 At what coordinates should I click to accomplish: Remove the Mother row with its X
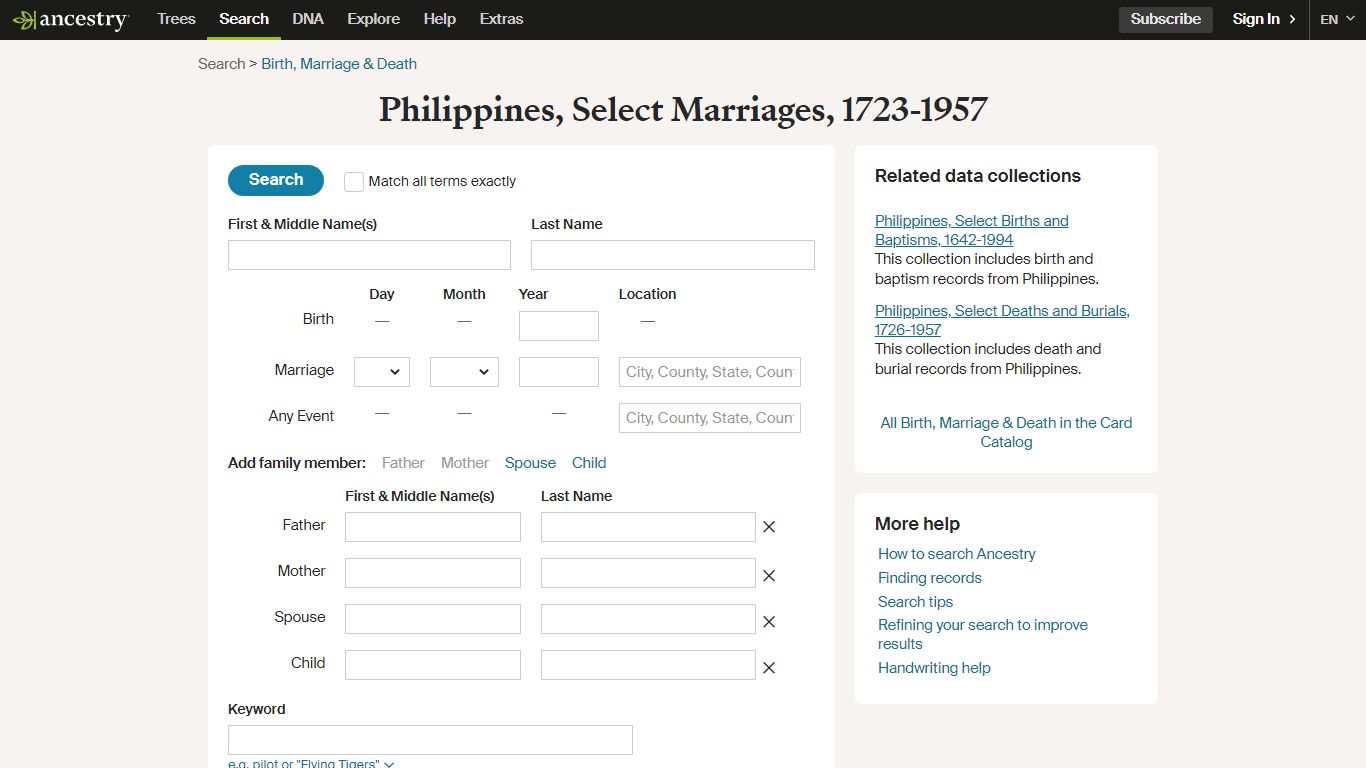[x=769, y=576]
